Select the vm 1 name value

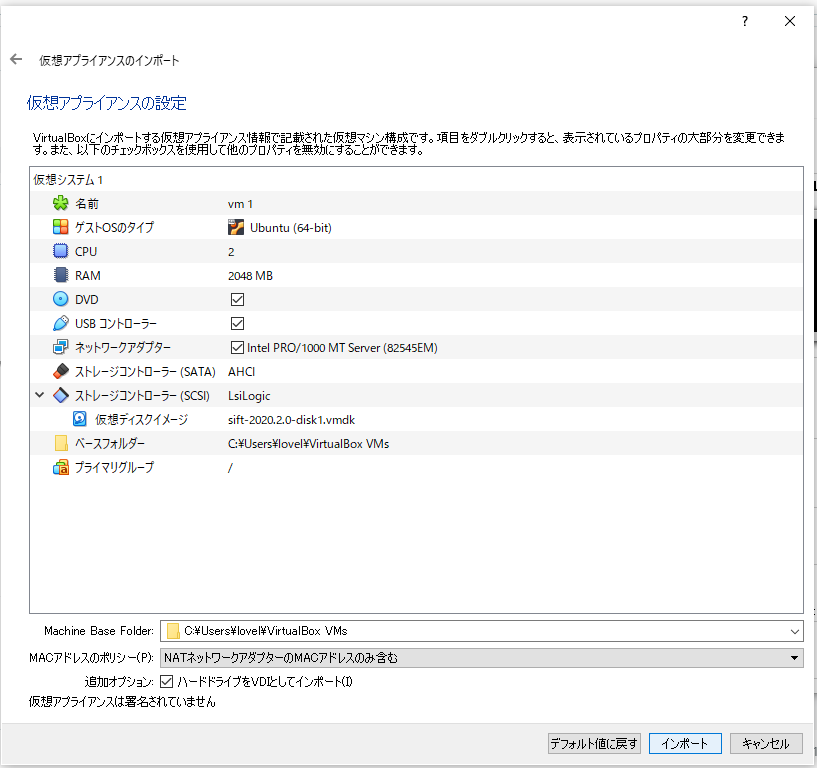pyautogui.click(x=240, y=204)
